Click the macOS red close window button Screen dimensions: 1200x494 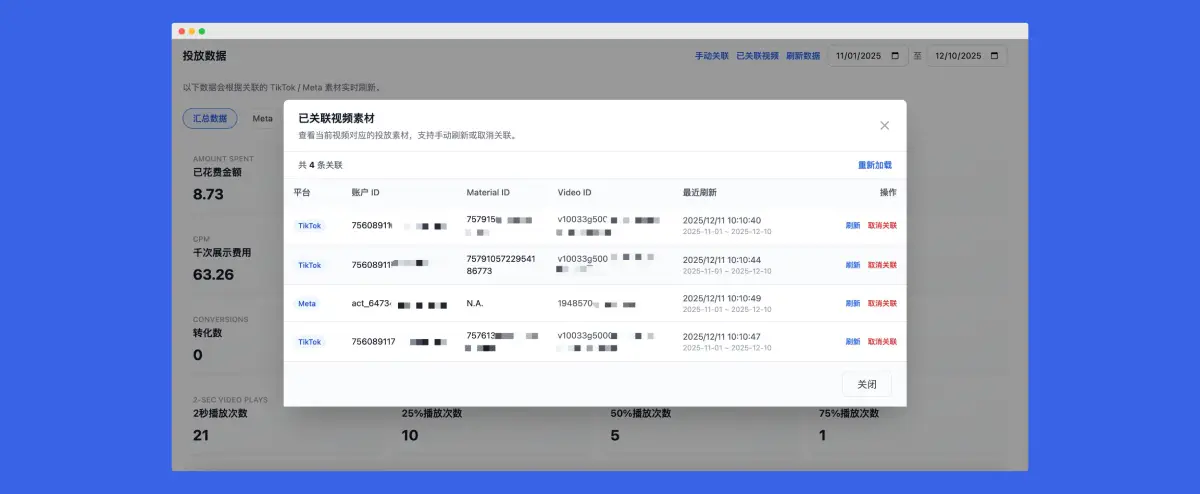(x=181, y=31)
